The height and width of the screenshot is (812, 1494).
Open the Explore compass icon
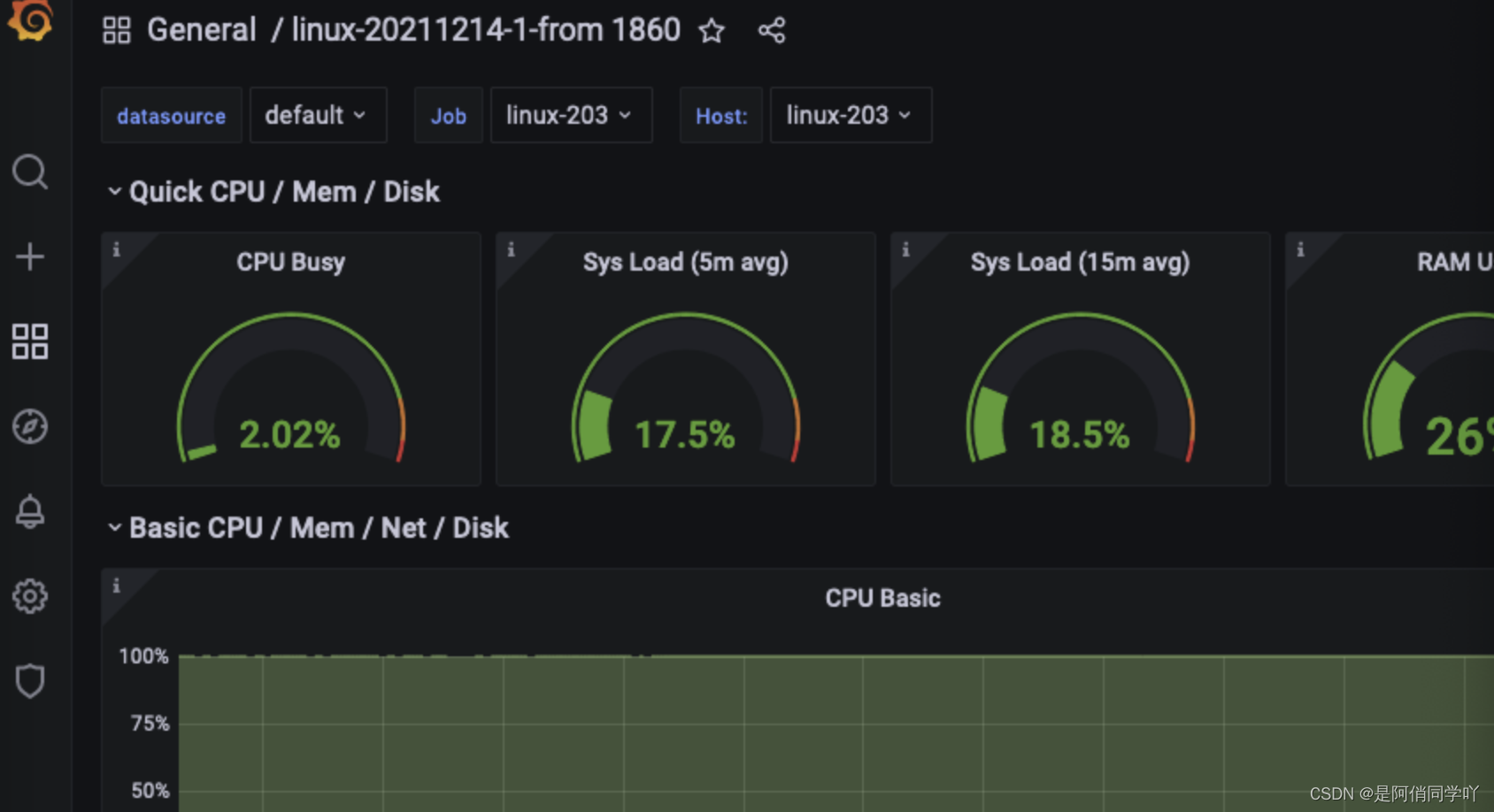[30, 426]
